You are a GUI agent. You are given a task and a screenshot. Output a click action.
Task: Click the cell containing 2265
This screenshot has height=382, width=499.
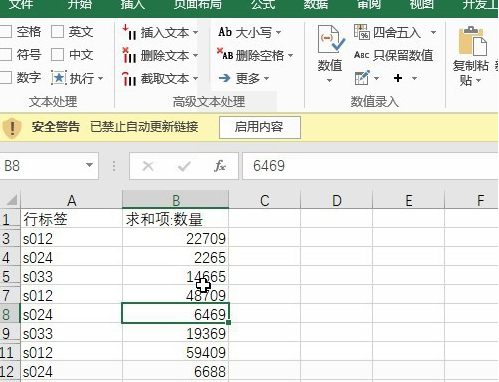[176, 257]
